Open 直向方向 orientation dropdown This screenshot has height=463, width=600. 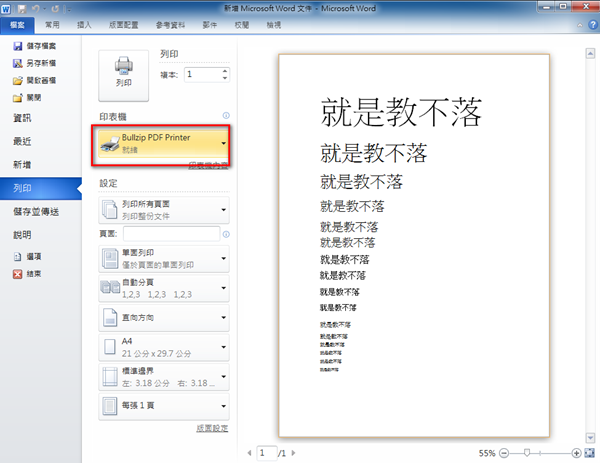(164, 318)
